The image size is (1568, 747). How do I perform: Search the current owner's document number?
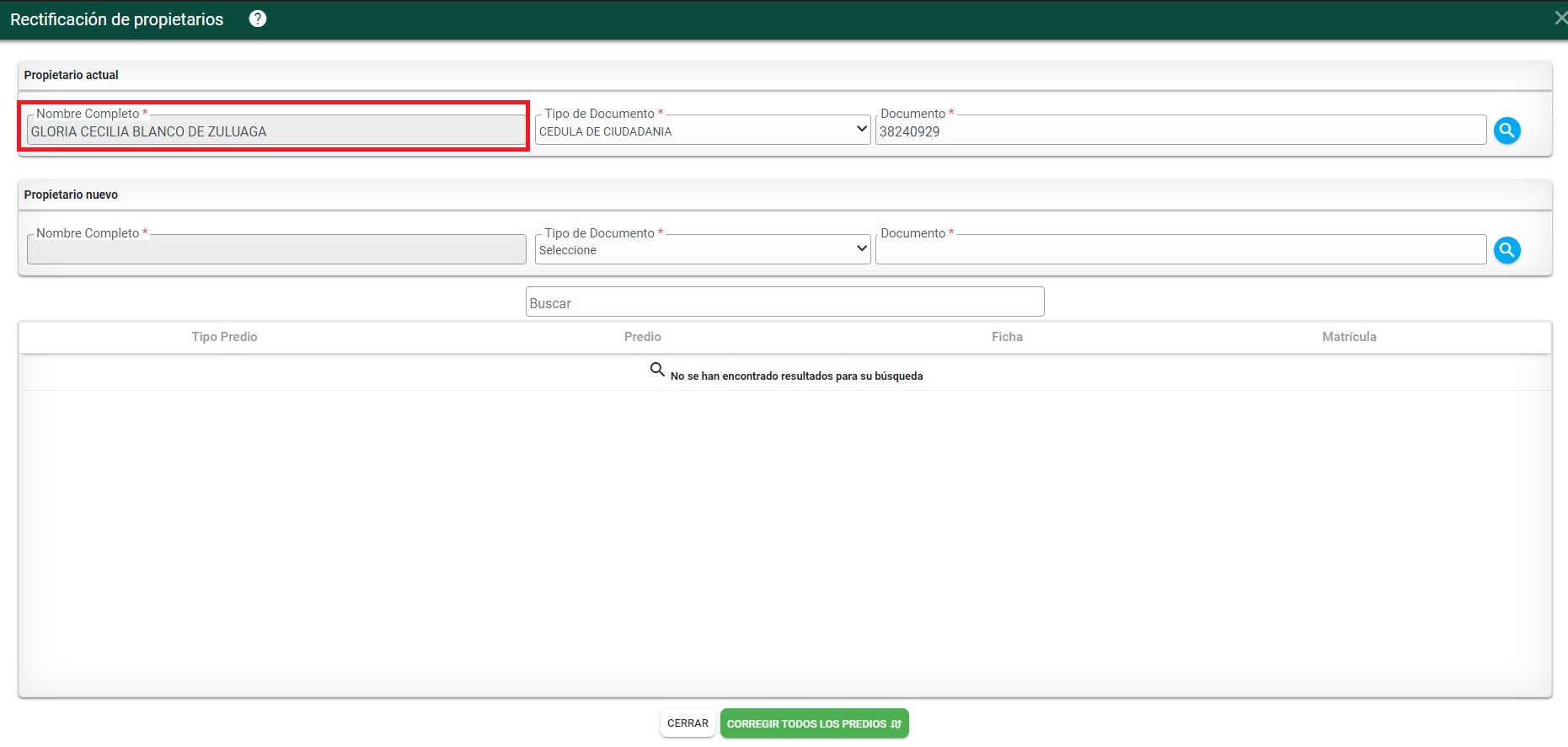[x=1506, y=131]
